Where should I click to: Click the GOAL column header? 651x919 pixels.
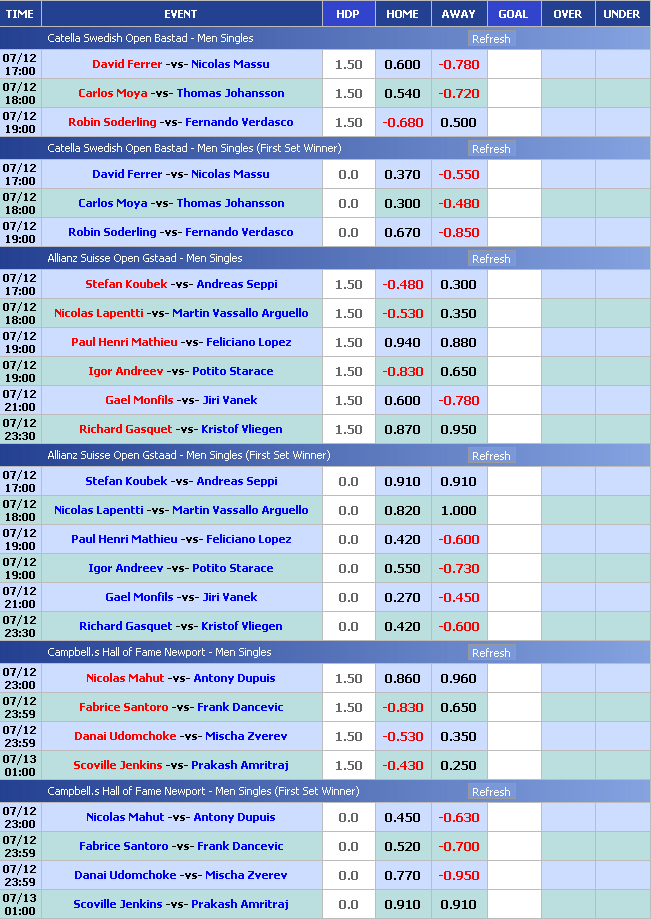point(513,14)
